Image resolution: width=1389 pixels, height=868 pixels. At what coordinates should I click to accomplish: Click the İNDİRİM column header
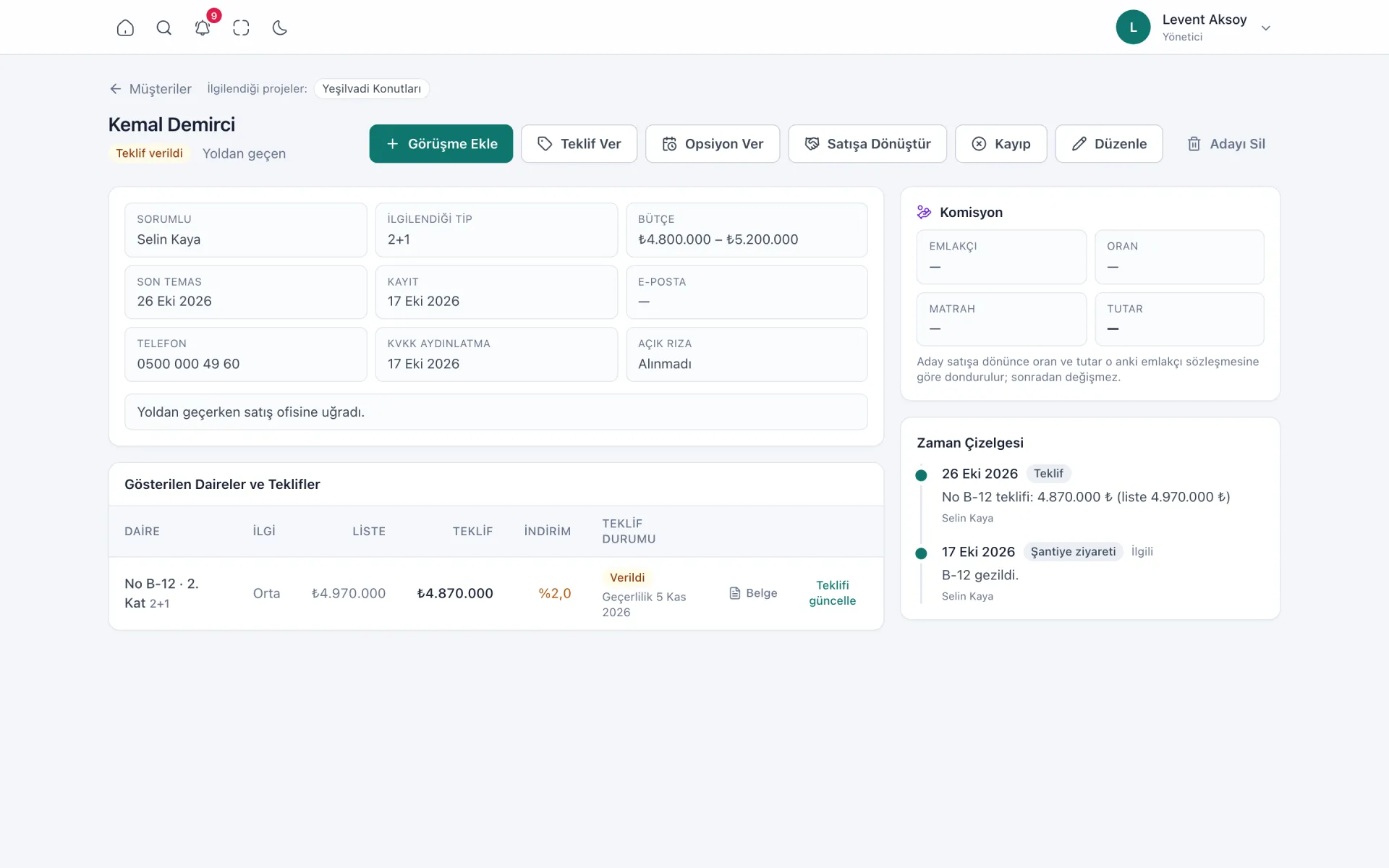548,531
